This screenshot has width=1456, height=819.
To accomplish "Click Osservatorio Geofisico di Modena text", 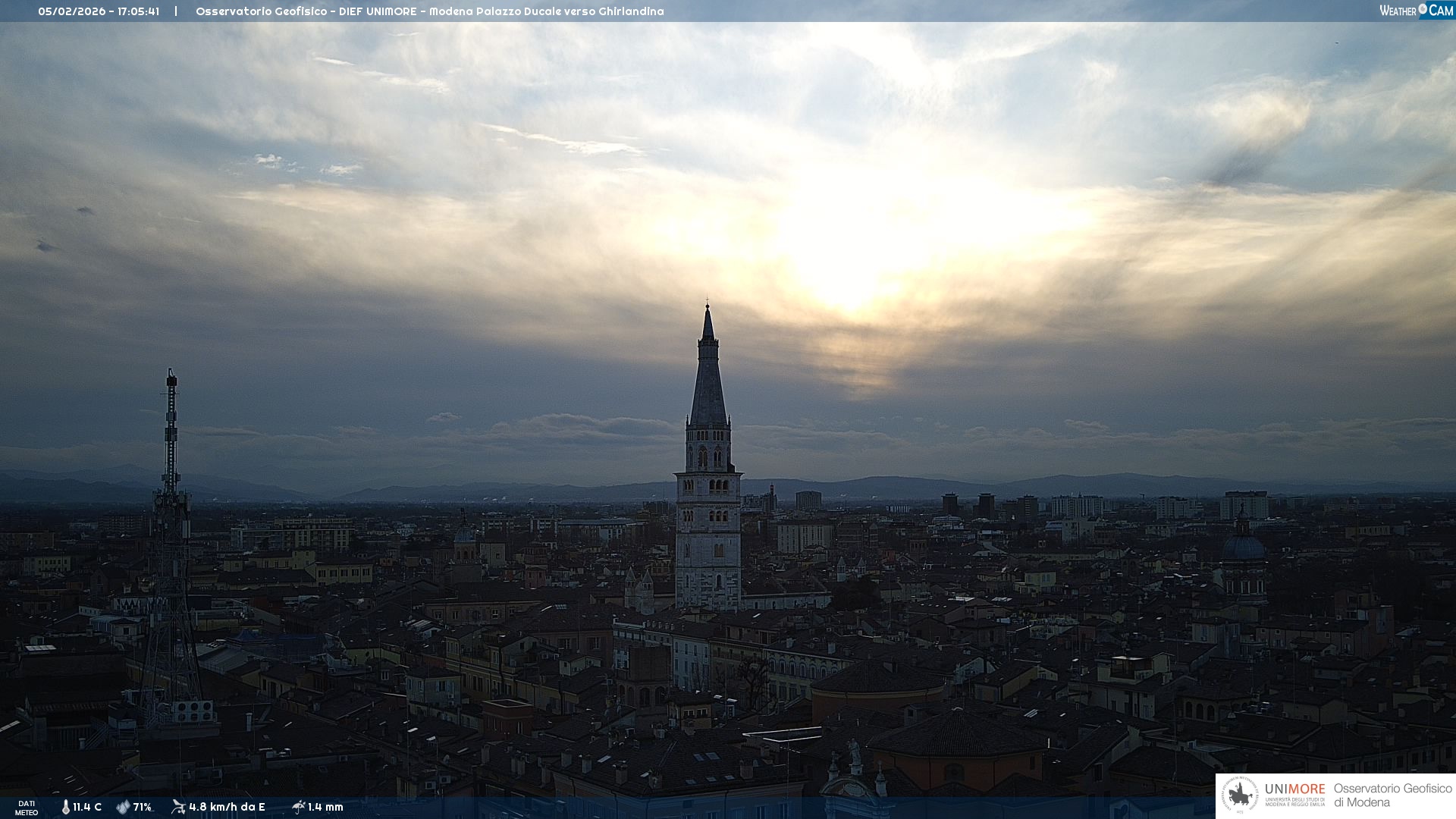I will [x=1392, y=795].
